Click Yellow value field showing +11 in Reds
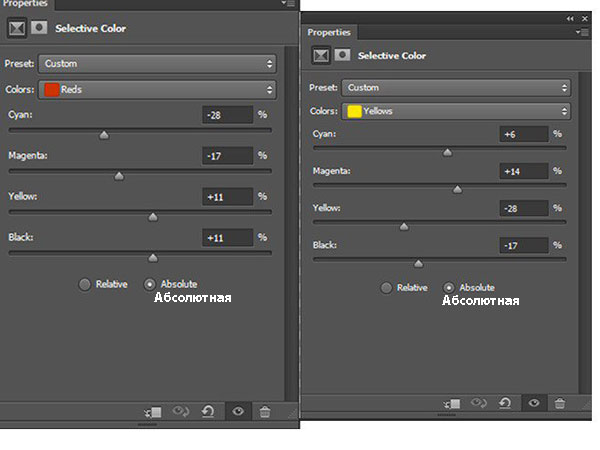The image size is (600, 450). pos(228,197)
